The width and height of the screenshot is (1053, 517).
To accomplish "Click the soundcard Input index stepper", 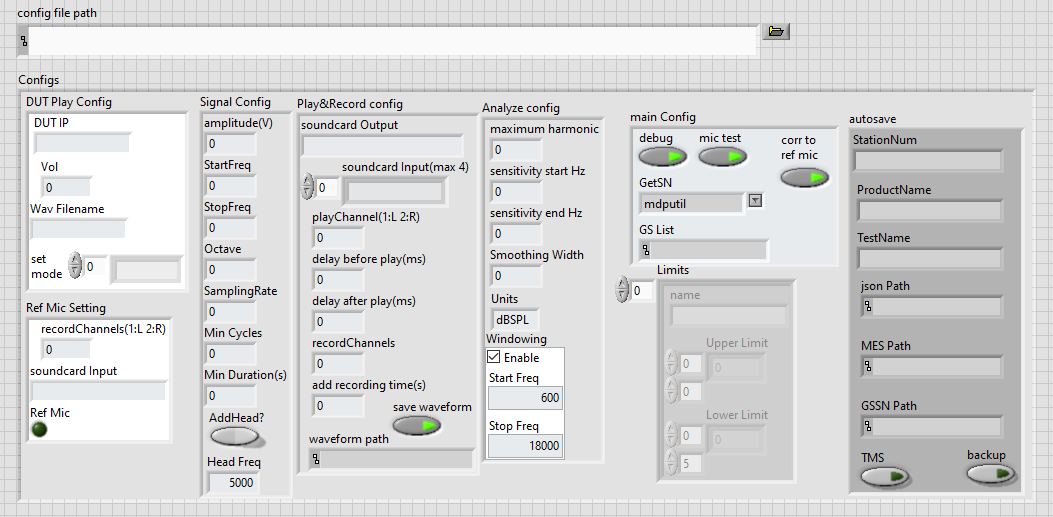I will (308, 187).
